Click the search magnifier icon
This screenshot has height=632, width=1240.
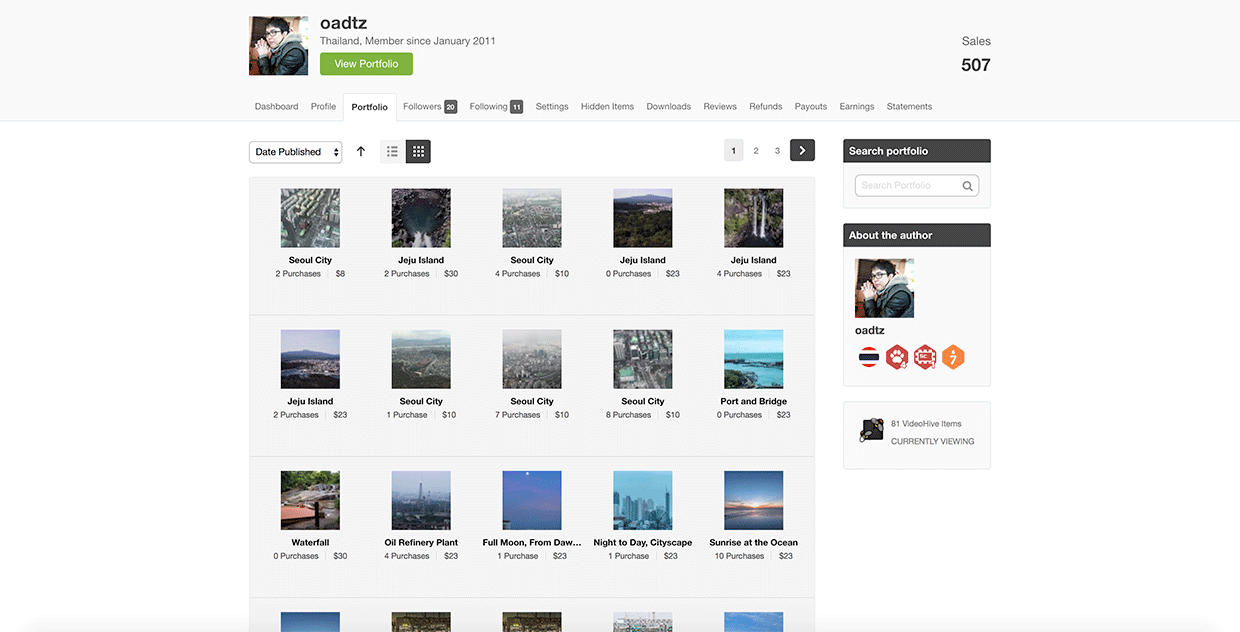click(967, 185)
